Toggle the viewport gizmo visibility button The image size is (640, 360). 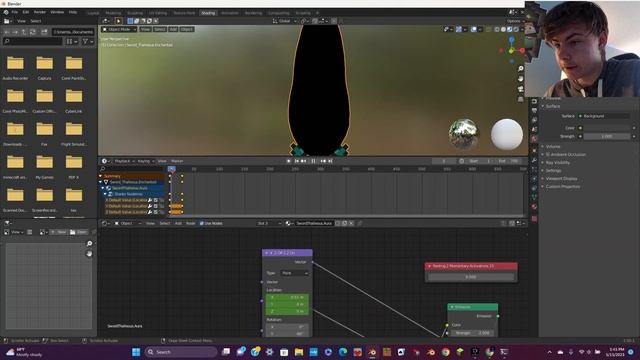459,29
